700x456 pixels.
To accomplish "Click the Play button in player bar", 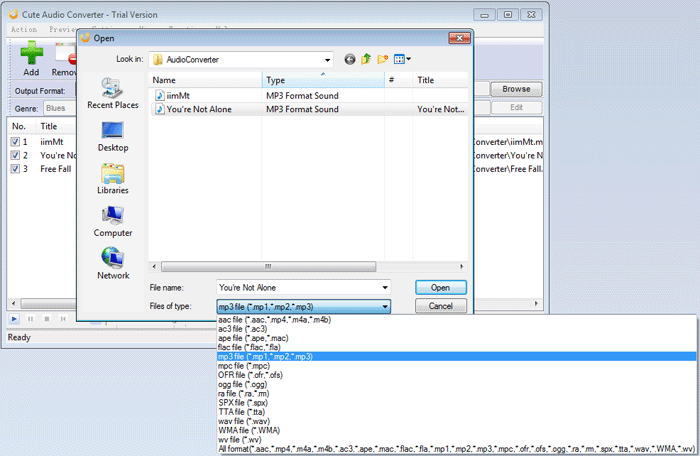I will pos(14,319).
